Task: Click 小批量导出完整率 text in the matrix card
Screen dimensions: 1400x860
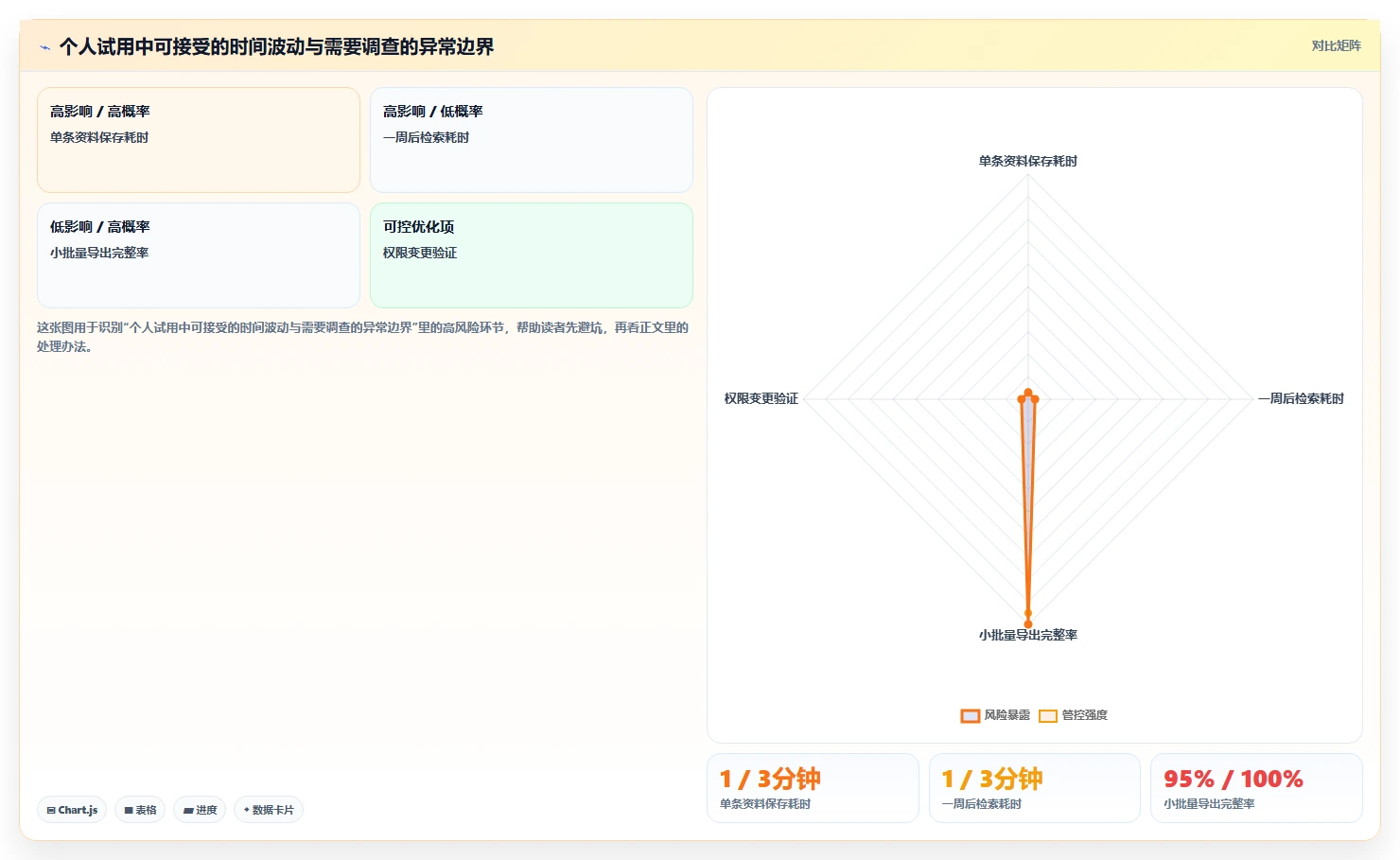Action: 99,253
